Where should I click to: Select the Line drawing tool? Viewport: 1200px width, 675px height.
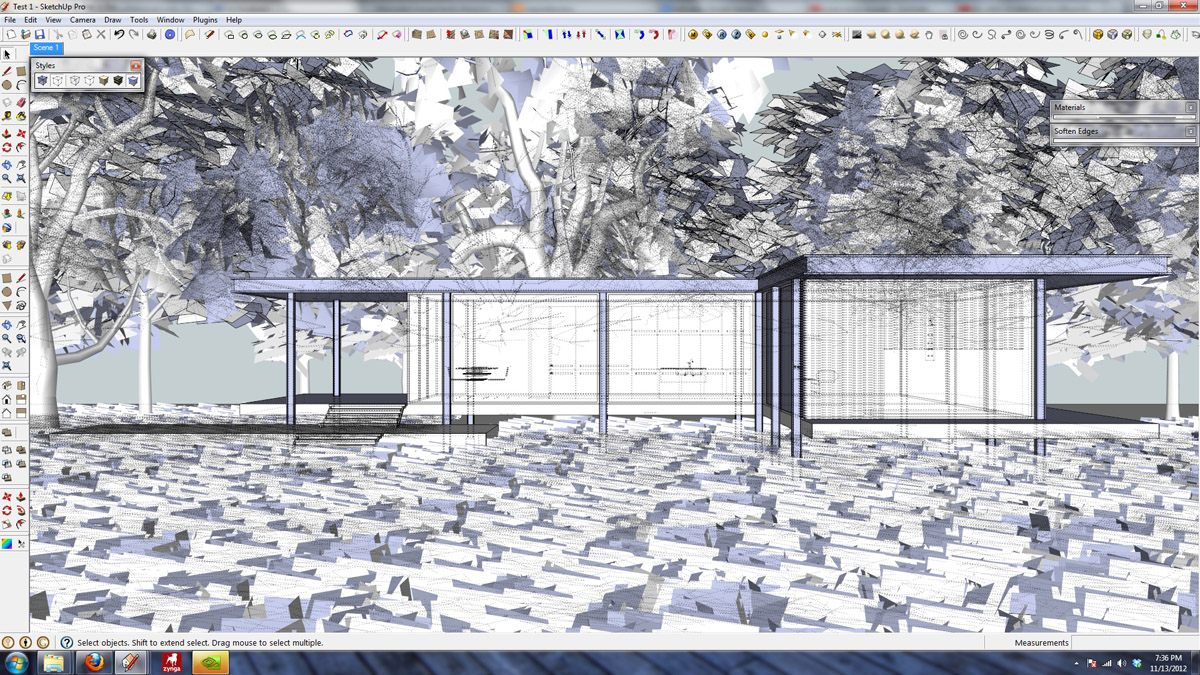(x=6, y=70)
